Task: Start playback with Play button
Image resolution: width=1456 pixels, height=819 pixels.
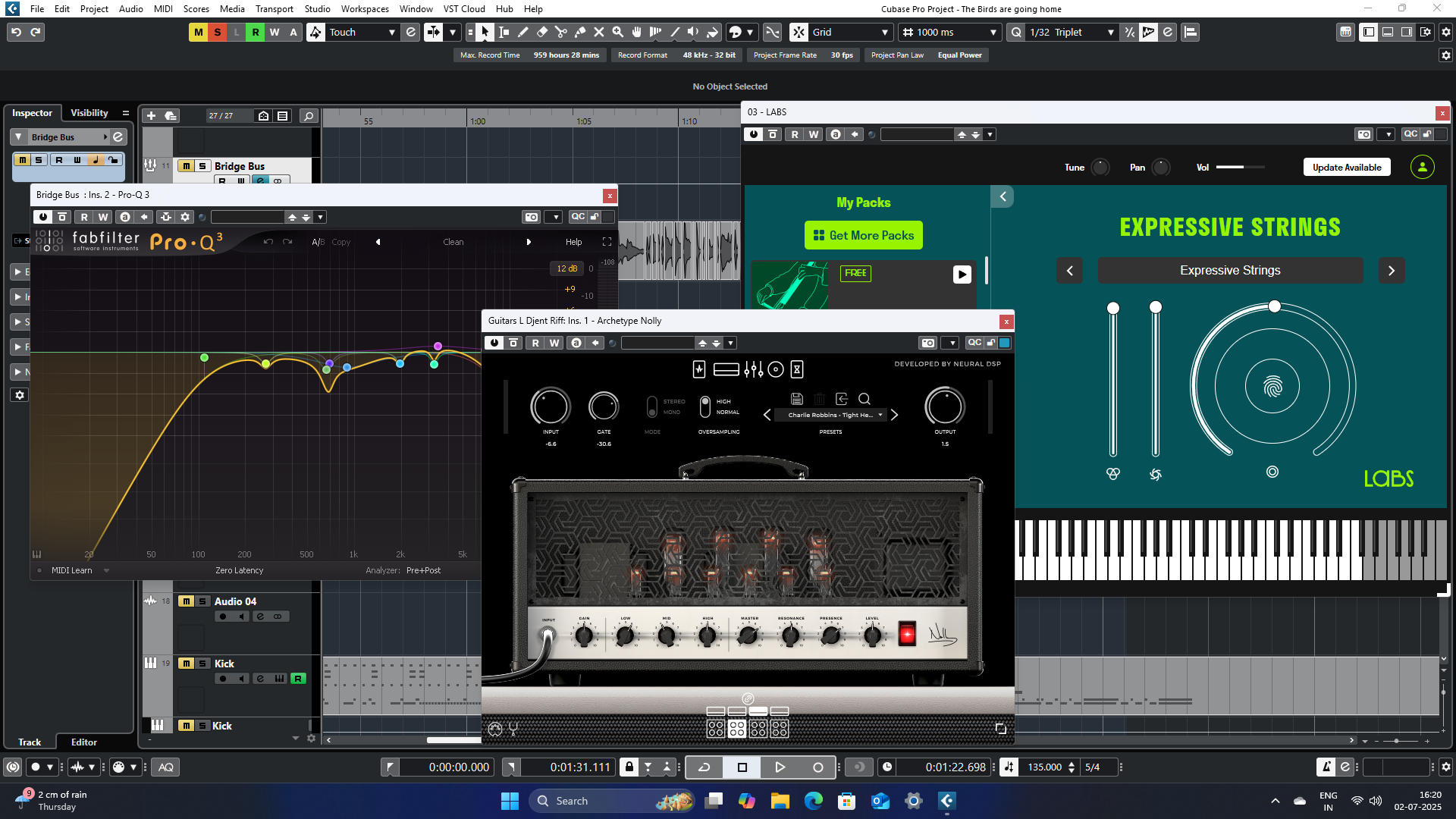Action: pos(780,767)
